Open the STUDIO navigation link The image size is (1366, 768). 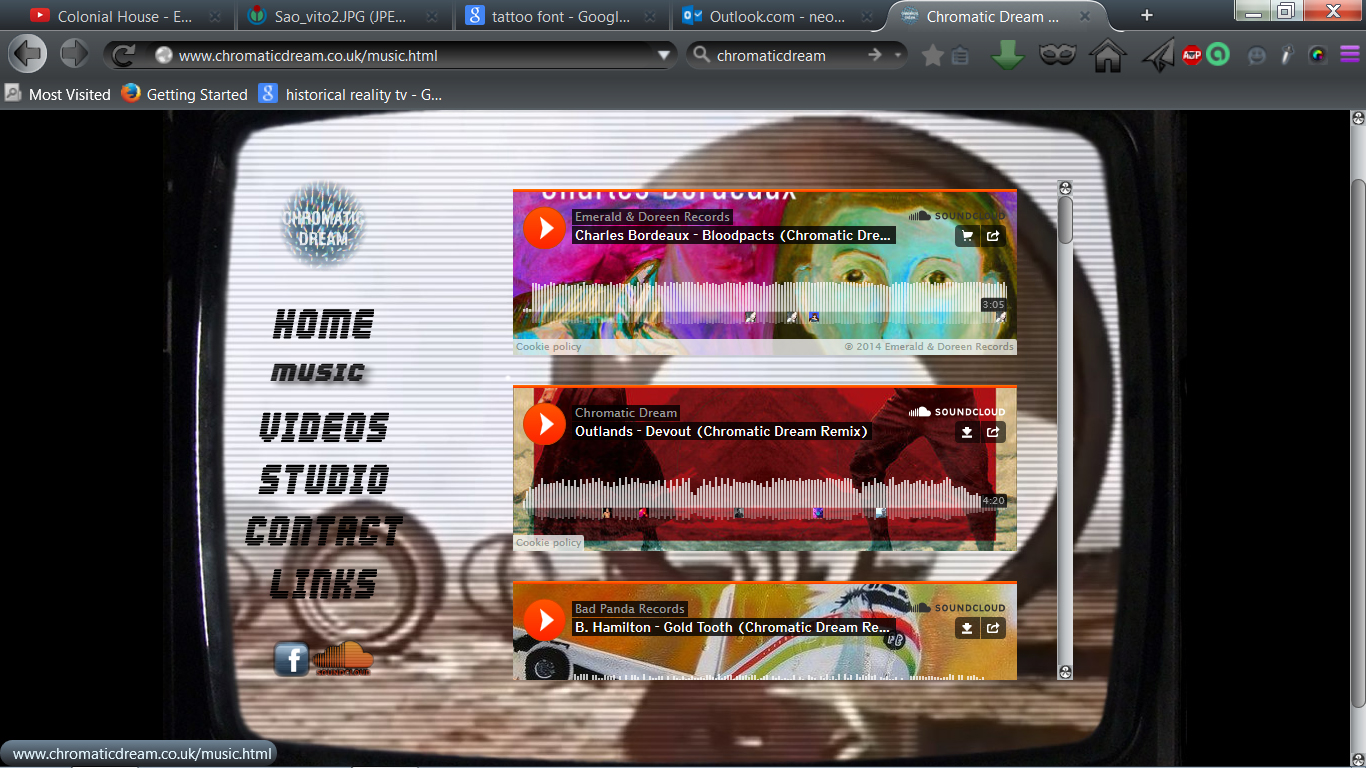(x=324, y=479)
